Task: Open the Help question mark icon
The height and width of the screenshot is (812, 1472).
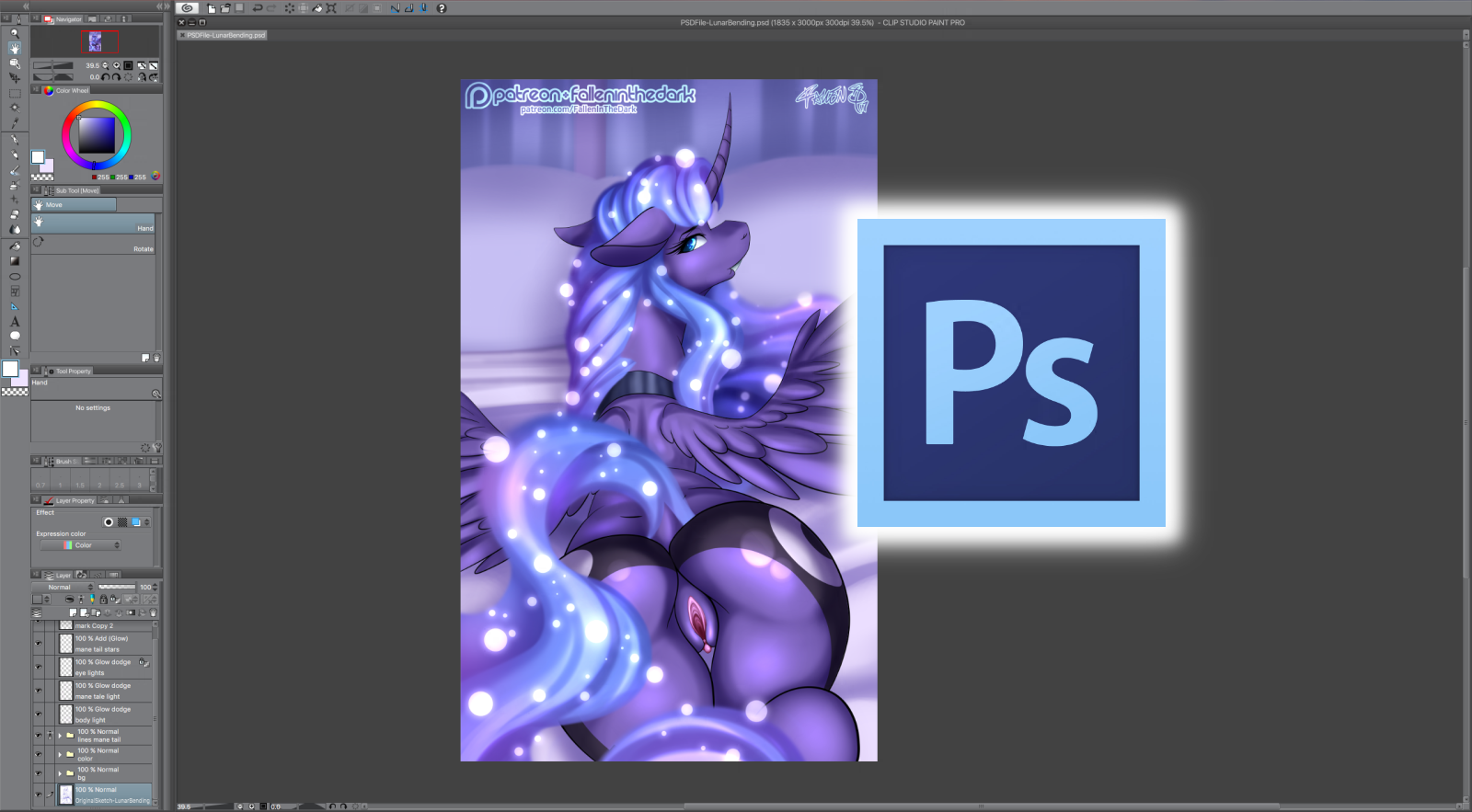Action: click(442, 8)
